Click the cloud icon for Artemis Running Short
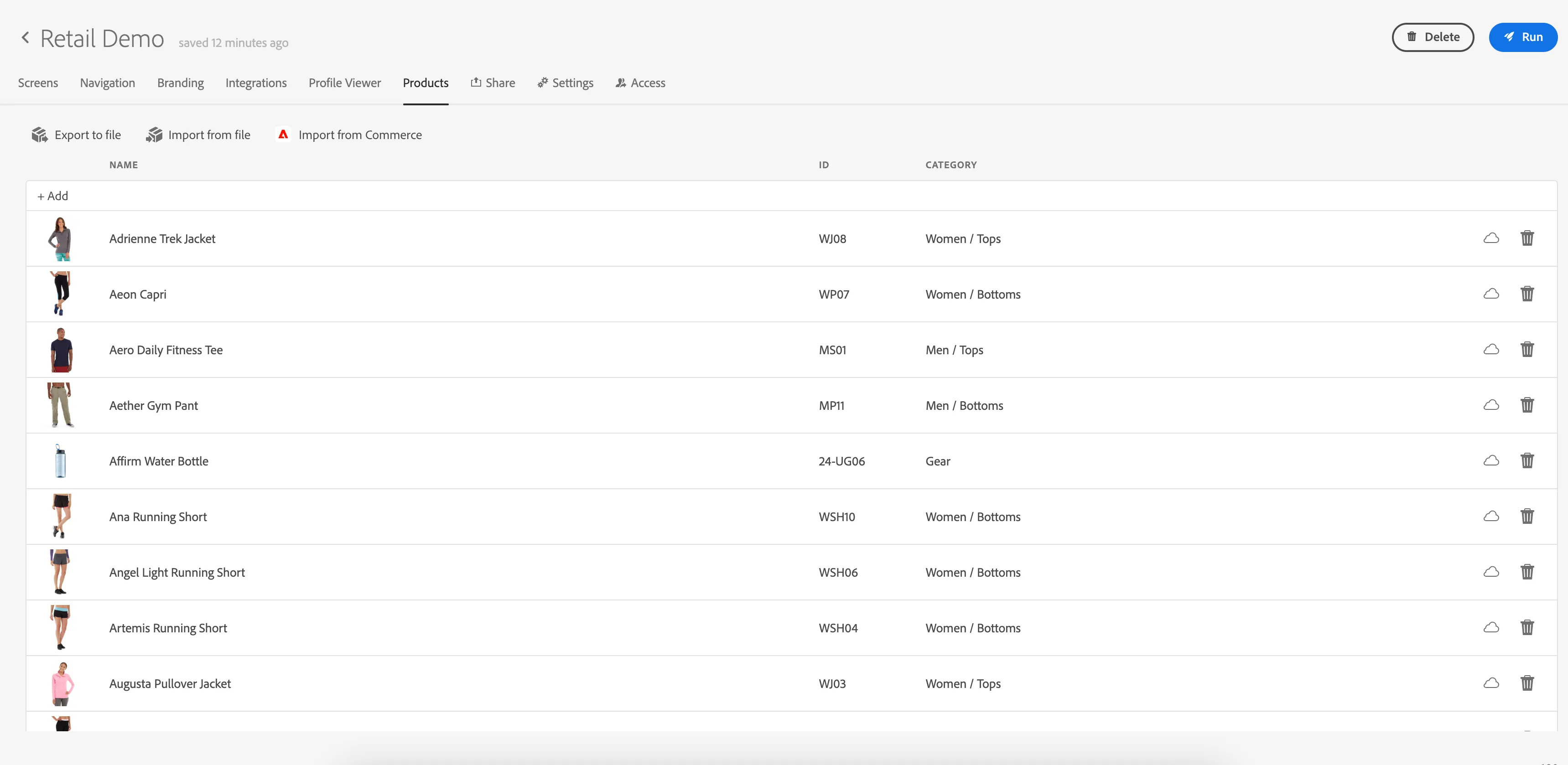The width and height of the screenshot is (1568, 765). 1491,627
